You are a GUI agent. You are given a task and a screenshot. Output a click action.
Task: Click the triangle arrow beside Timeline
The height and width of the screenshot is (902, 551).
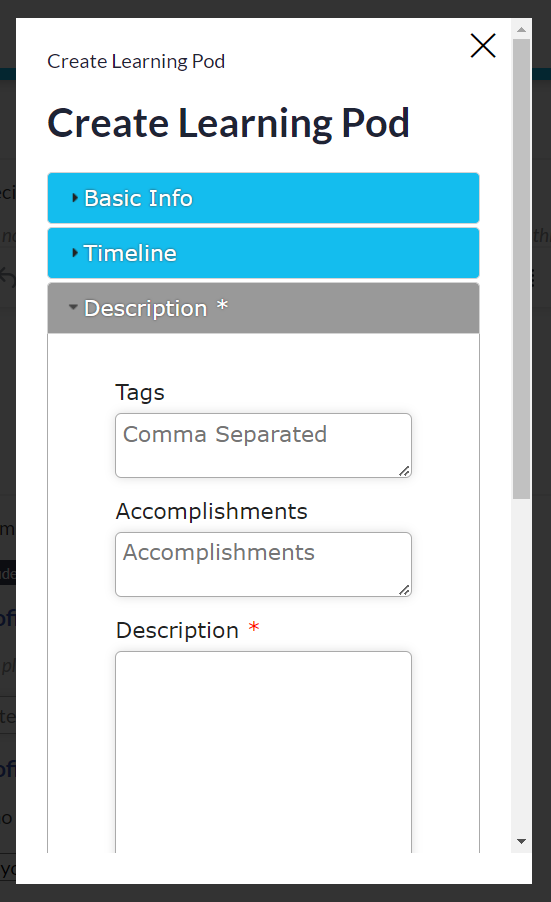tap(74, 253)
